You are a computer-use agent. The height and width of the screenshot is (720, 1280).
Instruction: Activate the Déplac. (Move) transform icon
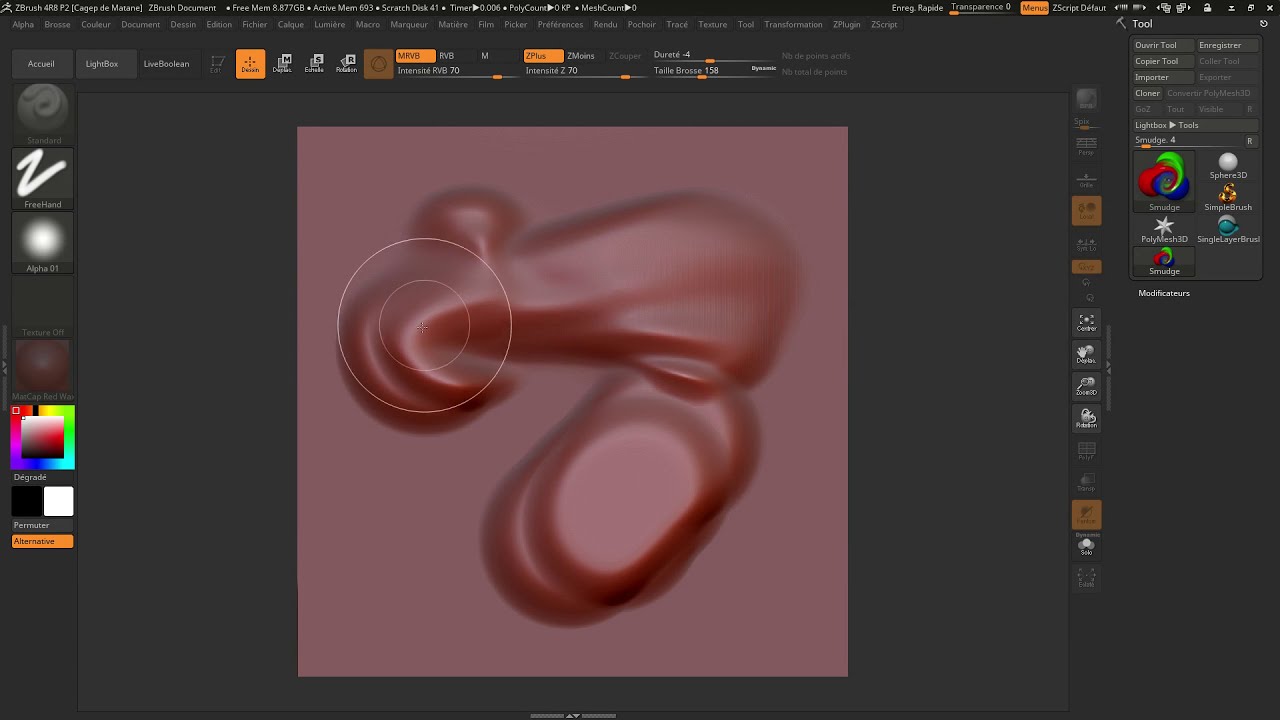(x=283, y=64)
